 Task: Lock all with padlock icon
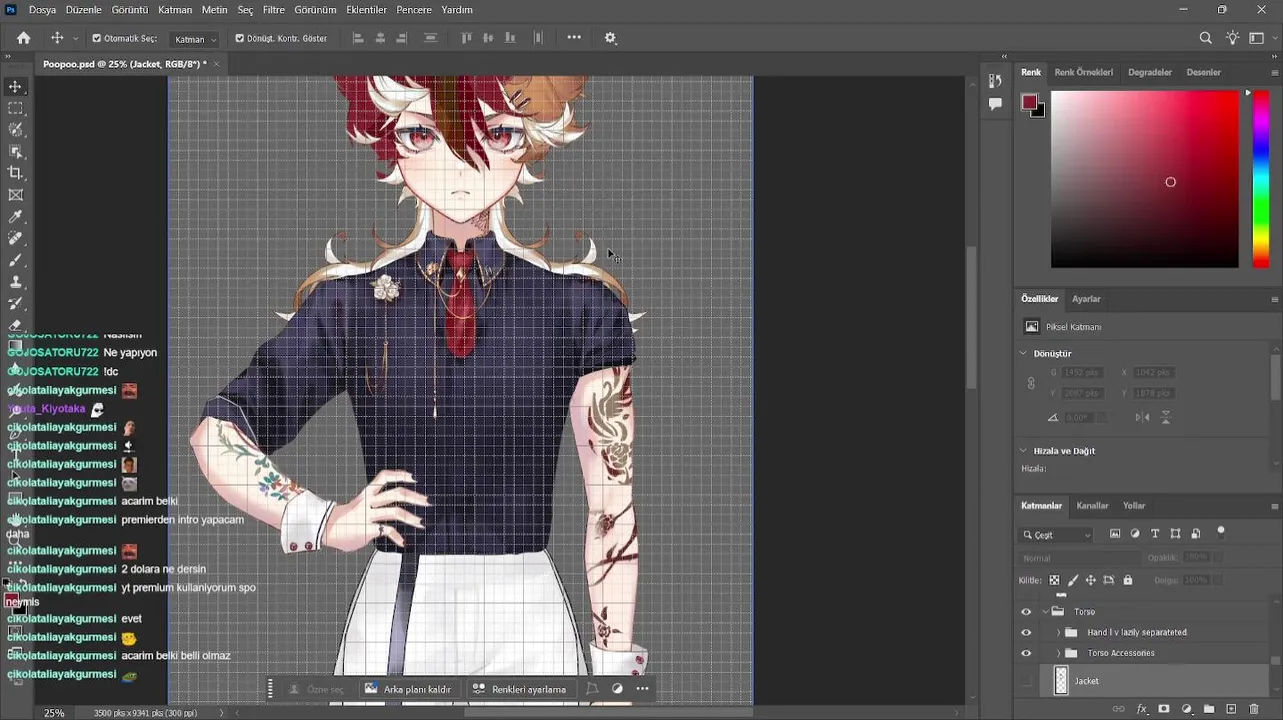[x=1128, y=580]
